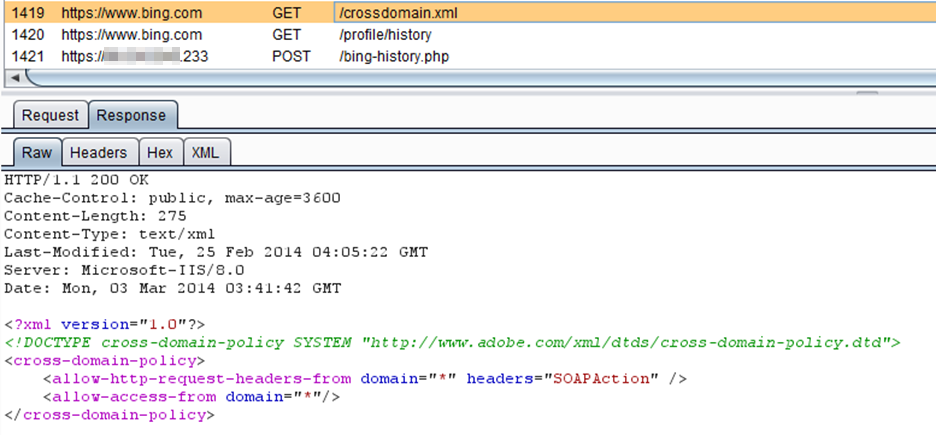Screen dimensions: 936x435
Task: Click the horizontal scrollbar thumb of history table
Action: [481, 78]
